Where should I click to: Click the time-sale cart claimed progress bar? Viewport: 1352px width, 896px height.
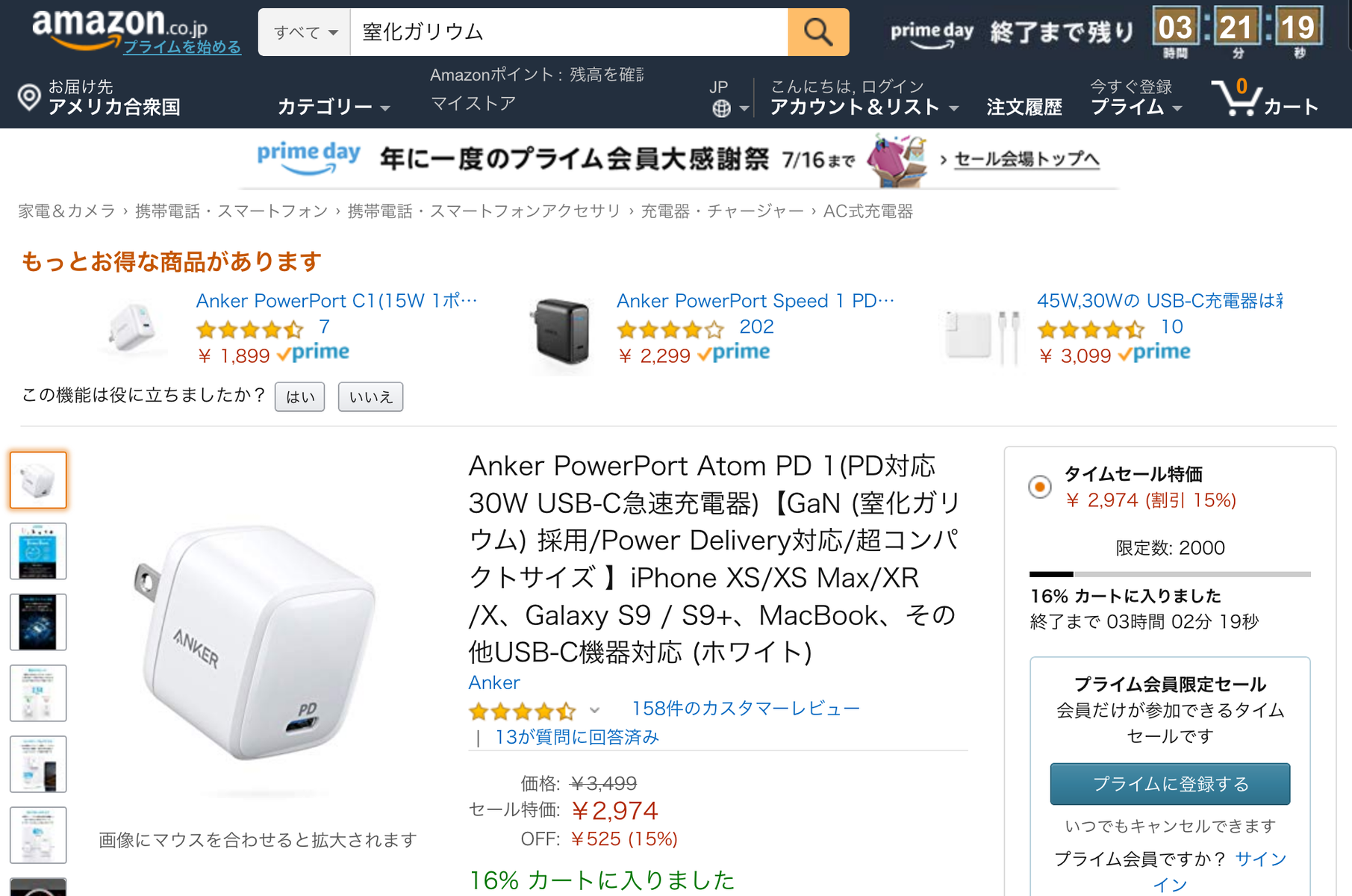click(x=1169, y=573)
